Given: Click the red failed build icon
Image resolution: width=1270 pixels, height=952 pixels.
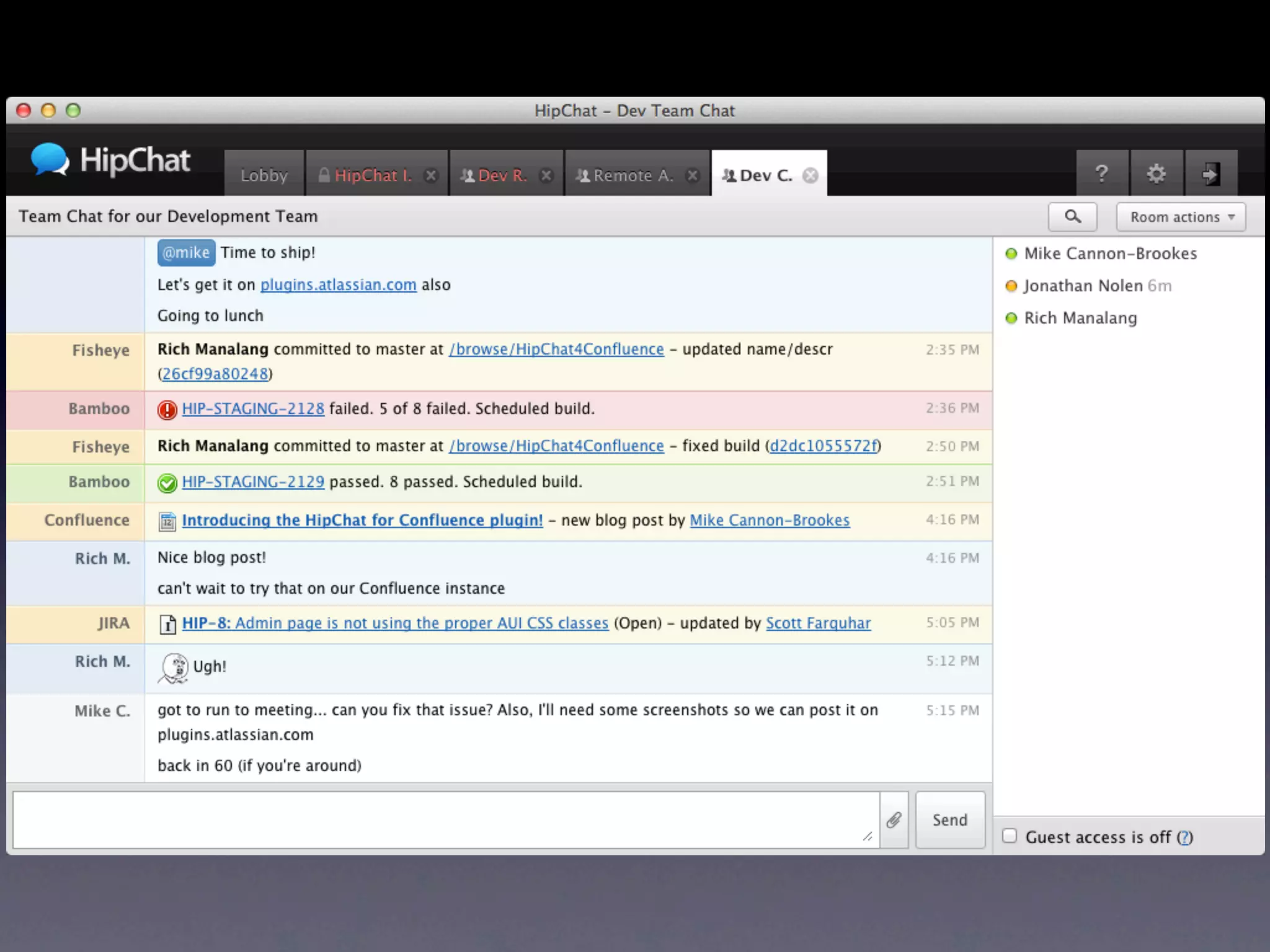Looking at the screenshot, I should (167, 410).
